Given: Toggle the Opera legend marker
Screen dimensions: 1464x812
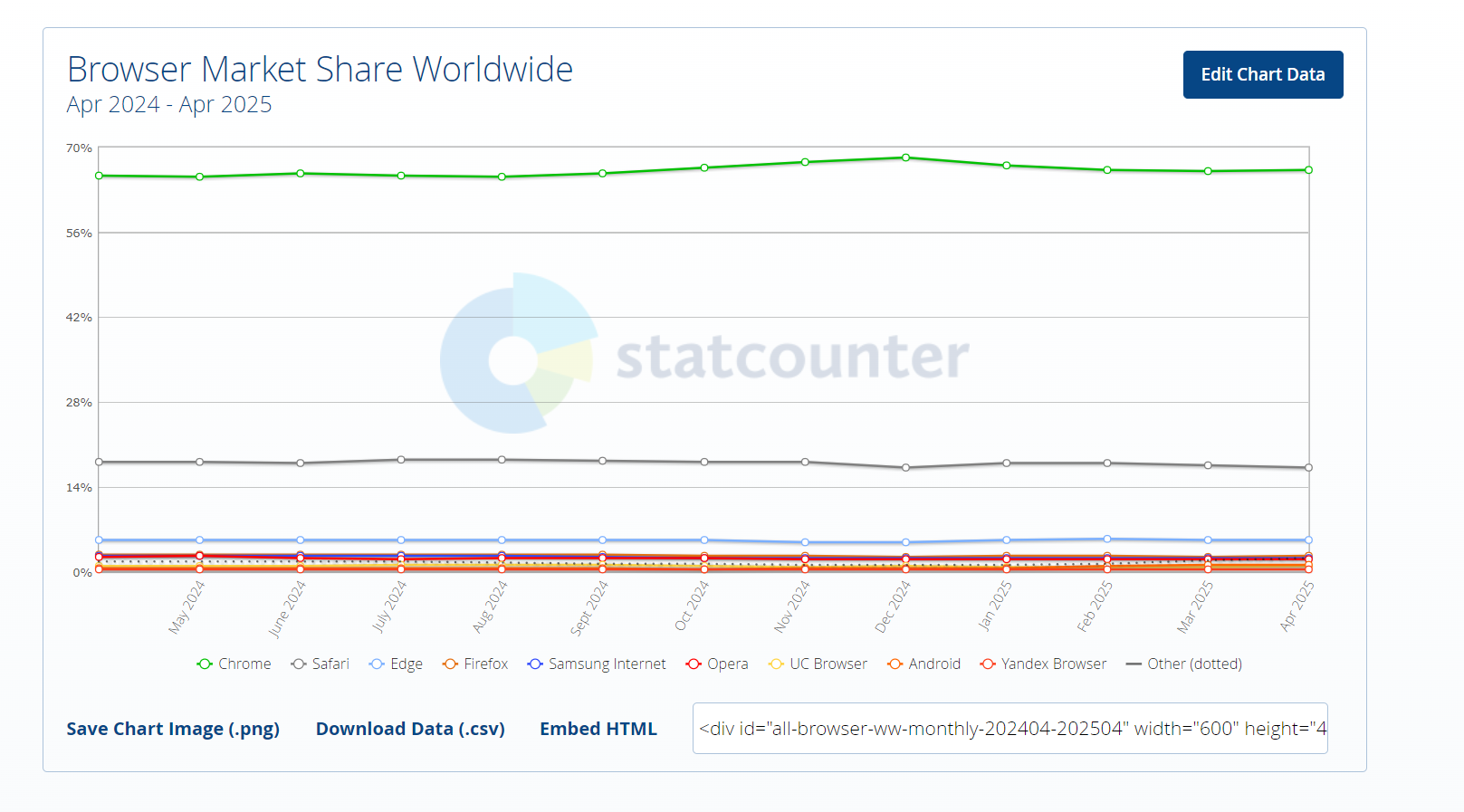Looking at the screenshot, I should [x=694, y=664].
